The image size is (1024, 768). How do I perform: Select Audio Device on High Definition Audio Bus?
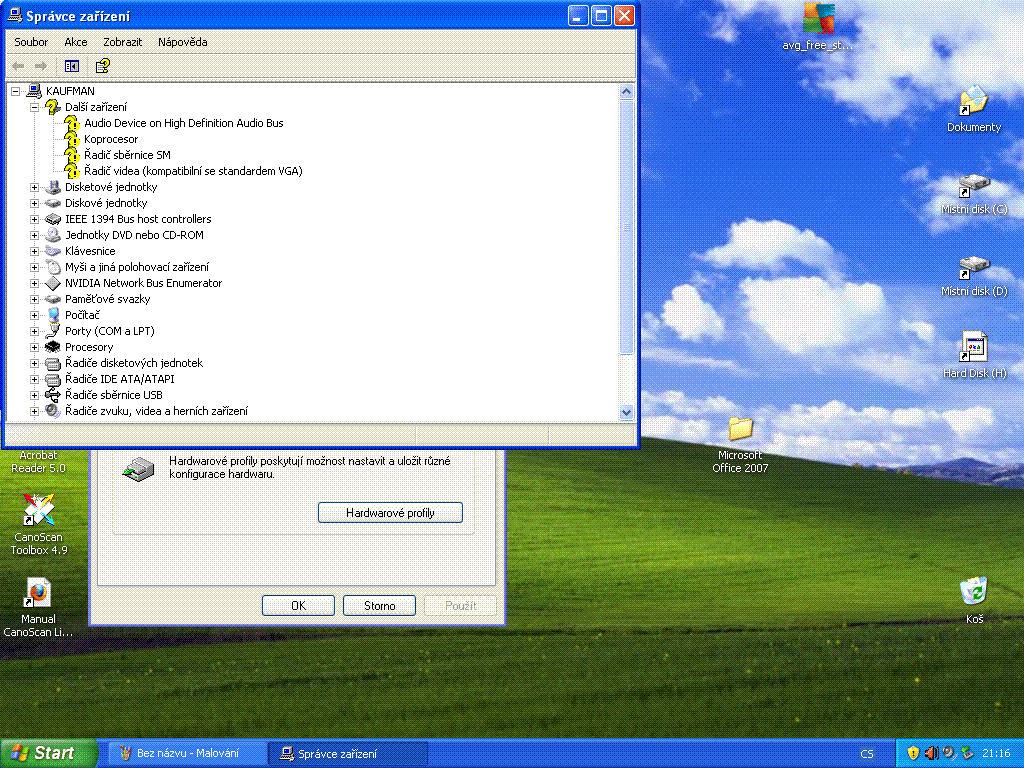pyautogui.click(x=183, y=123)
